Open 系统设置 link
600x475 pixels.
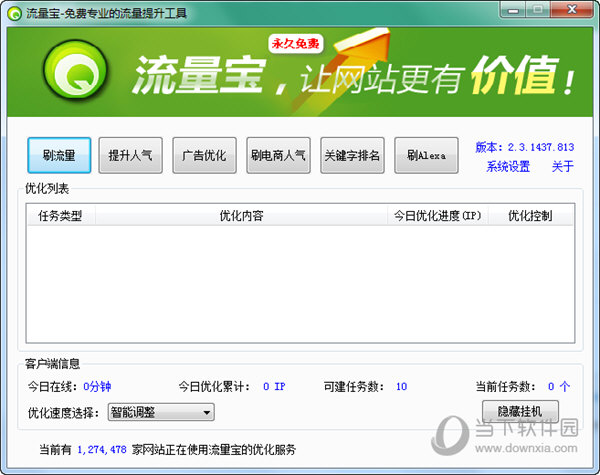[x=508, y=166]
